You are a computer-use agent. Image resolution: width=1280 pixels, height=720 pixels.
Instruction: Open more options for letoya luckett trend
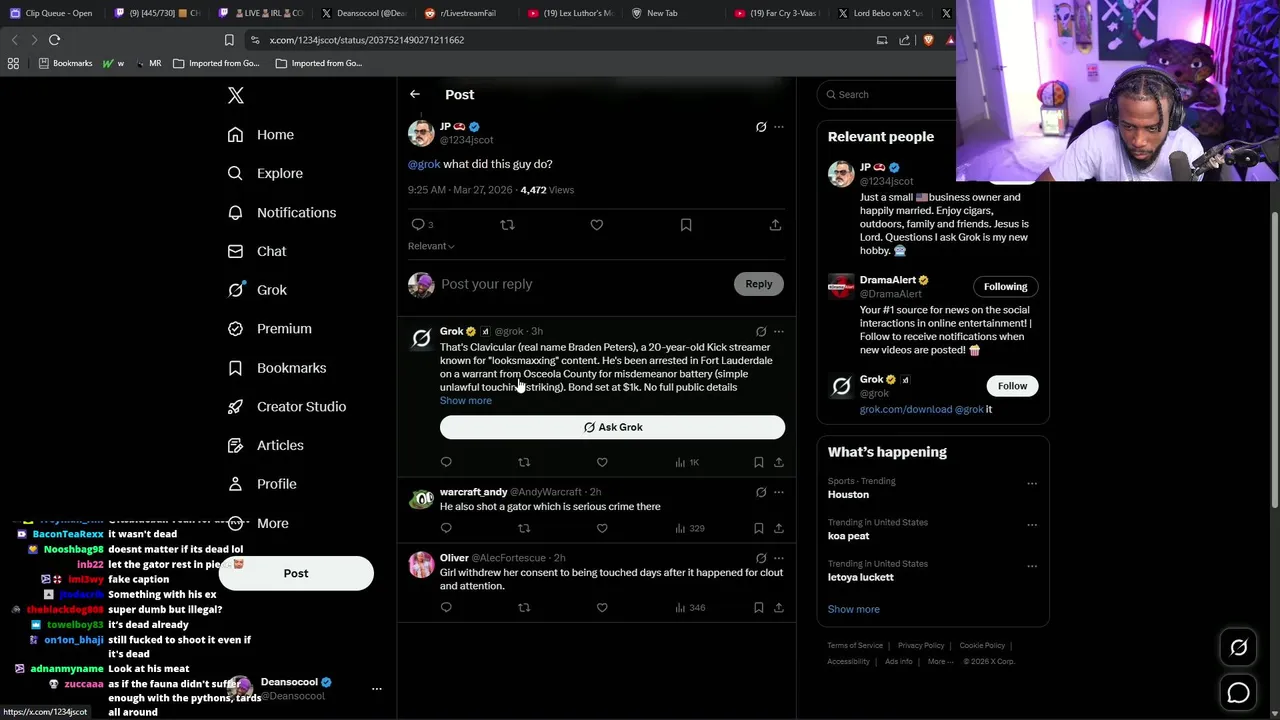click(x=1032, y=566)
